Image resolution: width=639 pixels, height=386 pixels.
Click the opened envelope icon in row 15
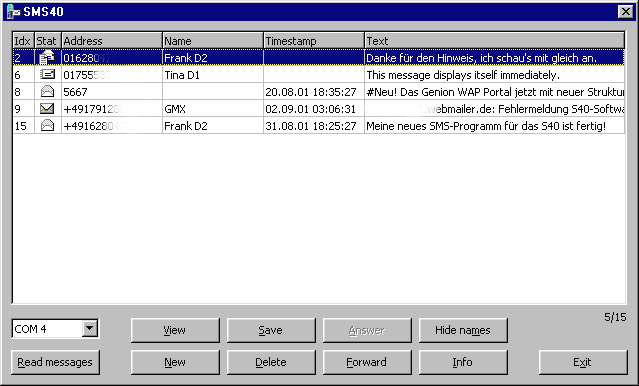pos(47,126)
